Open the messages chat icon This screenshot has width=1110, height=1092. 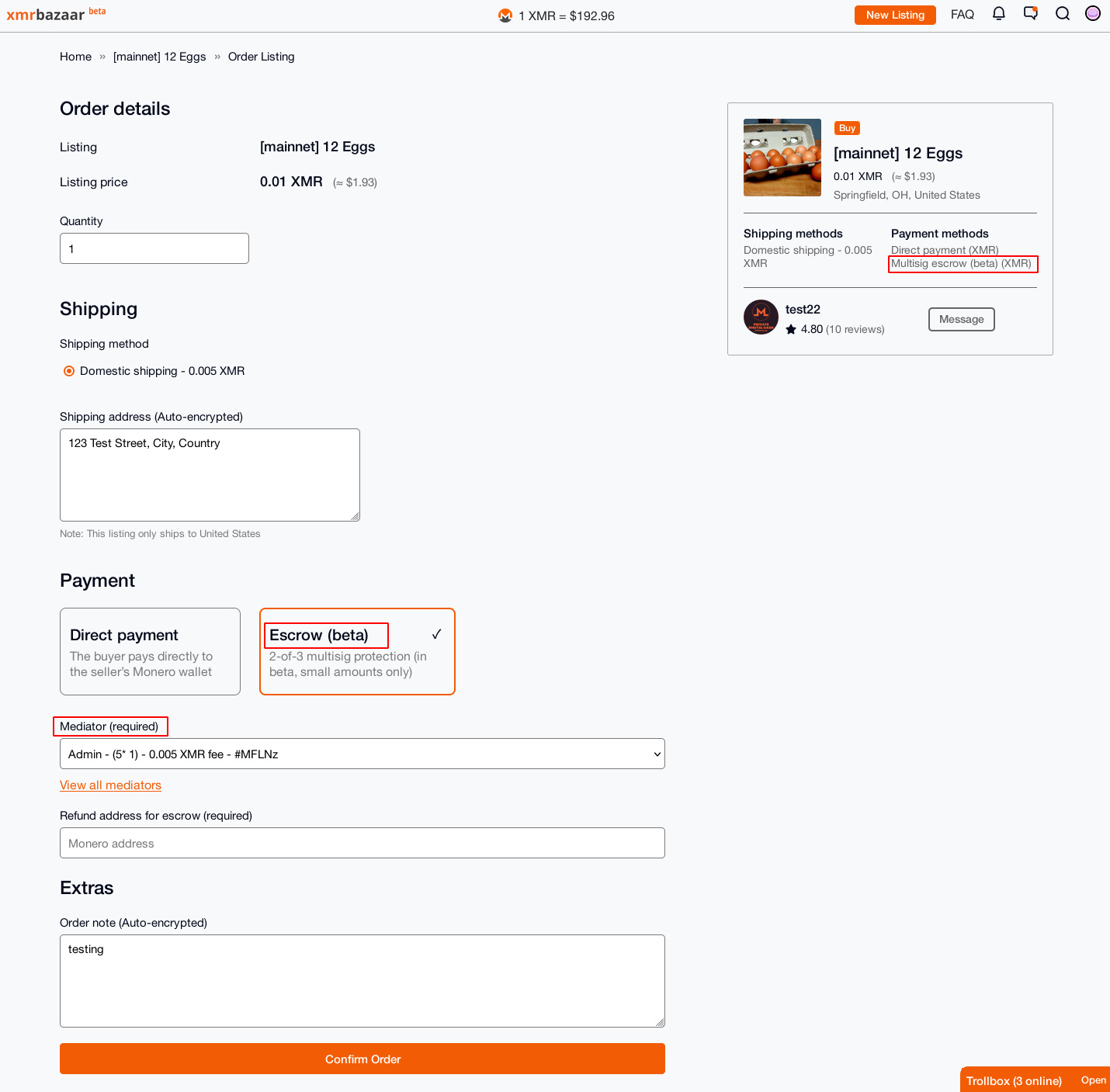coord(1031,14)
